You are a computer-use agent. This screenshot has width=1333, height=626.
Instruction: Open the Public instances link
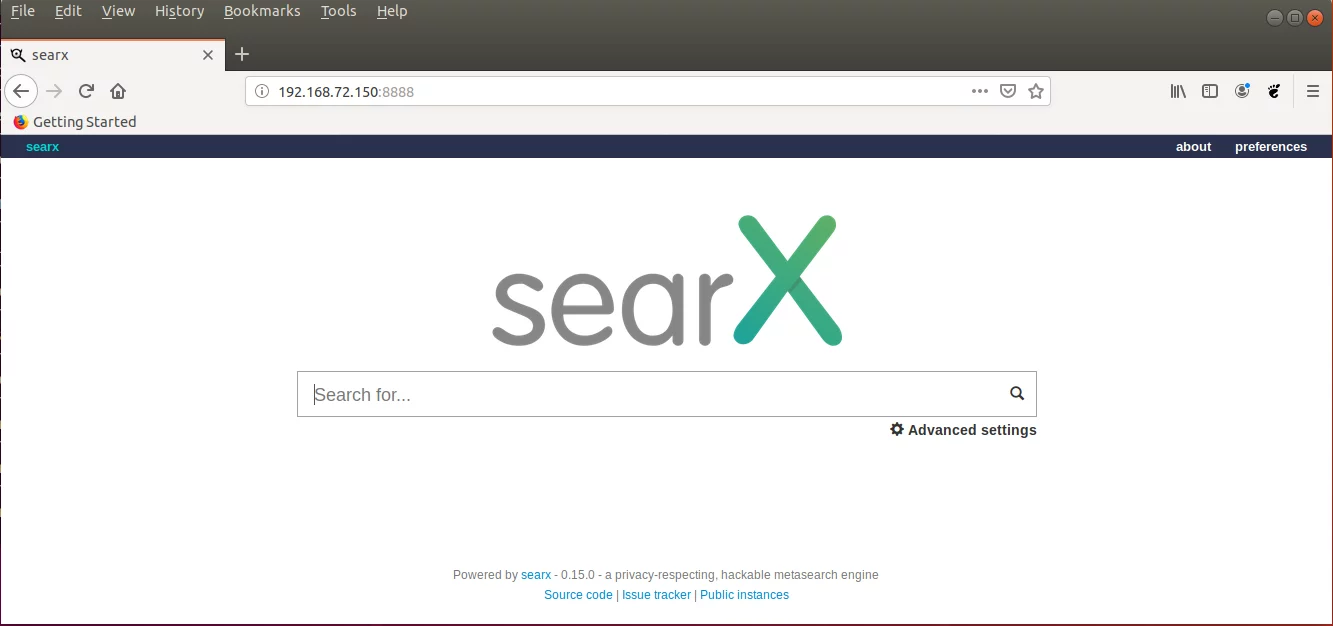pyautogui.click(x=744, y=594)
